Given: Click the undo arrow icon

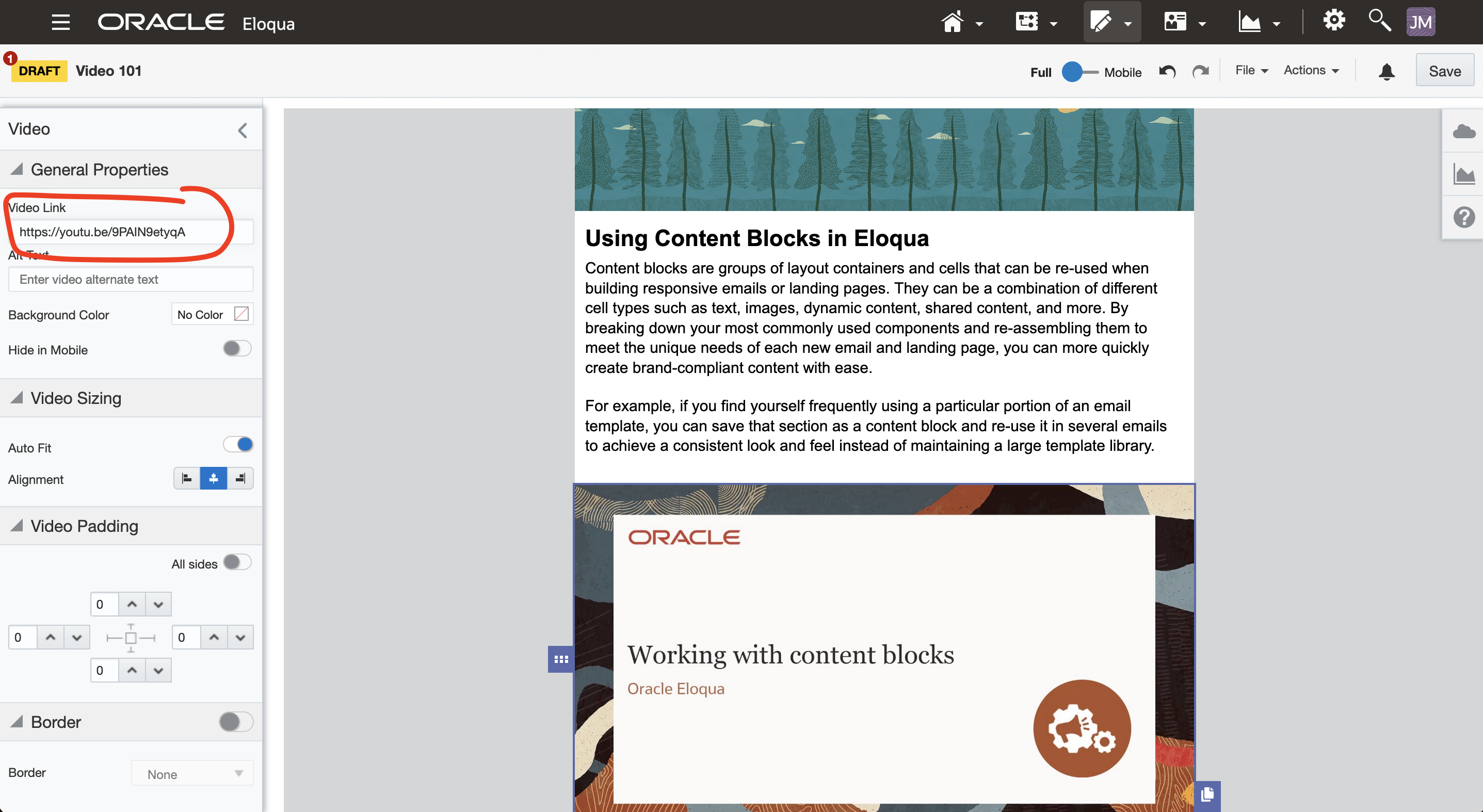Looking at the screenshot, I should tap(1167, 71).
